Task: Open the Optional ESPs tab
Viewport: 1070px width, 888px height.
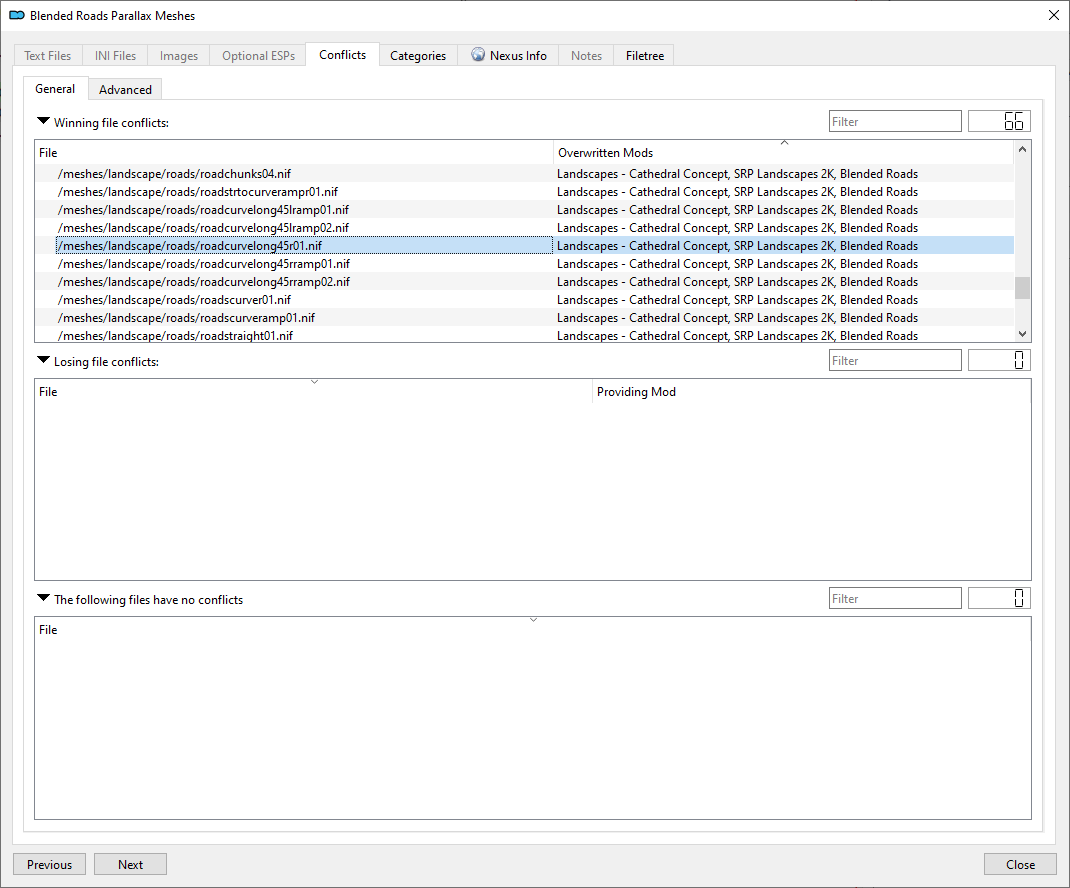Action: tap(258, 55)
